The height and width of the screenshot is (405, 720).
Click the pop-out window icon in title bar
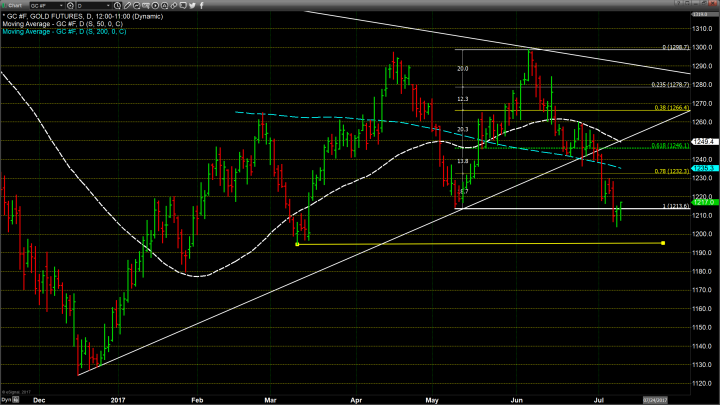point(687,3)
